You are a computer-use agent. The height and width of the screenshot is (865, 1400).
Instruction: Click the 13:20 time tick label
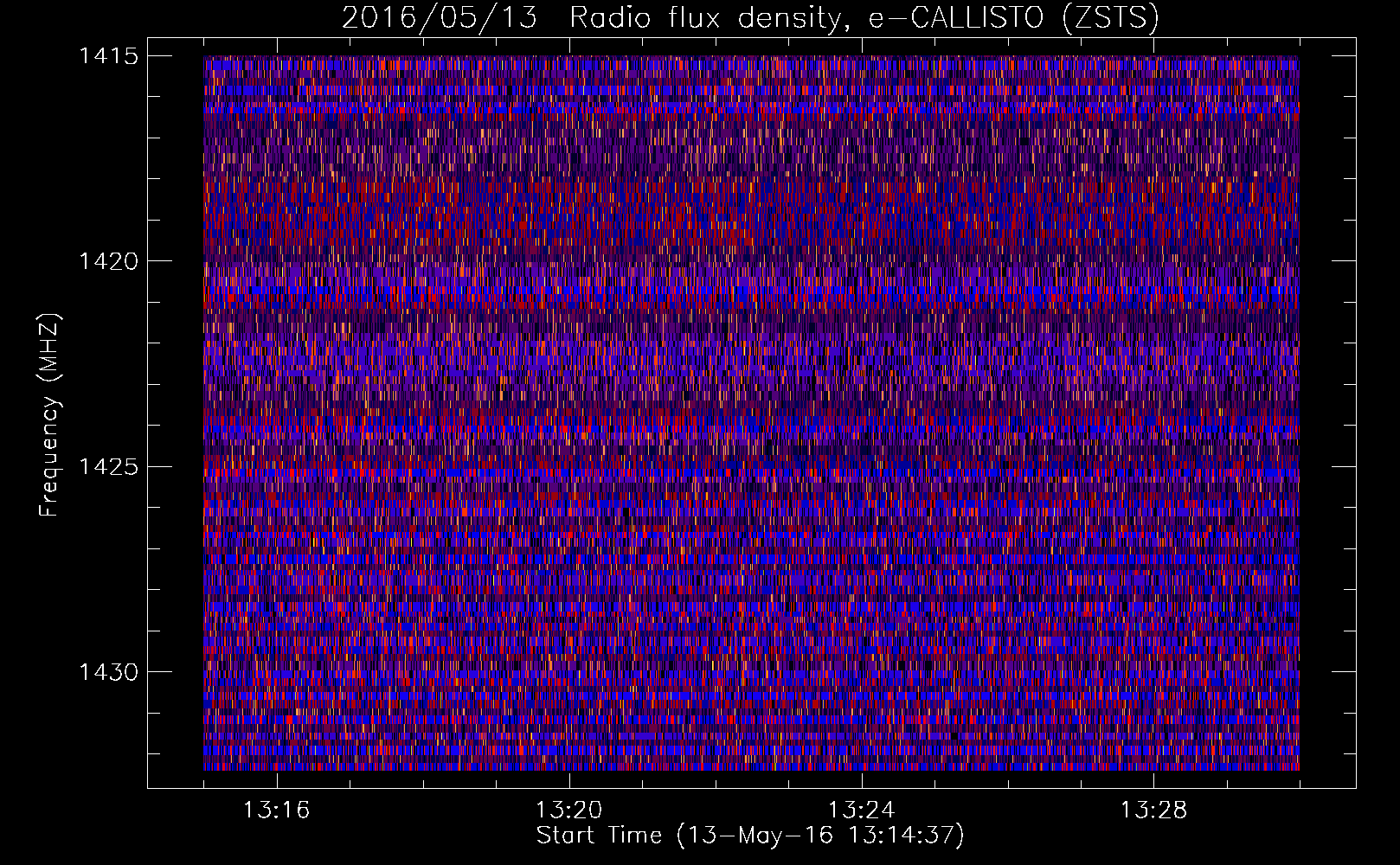(x=568, y=811)
